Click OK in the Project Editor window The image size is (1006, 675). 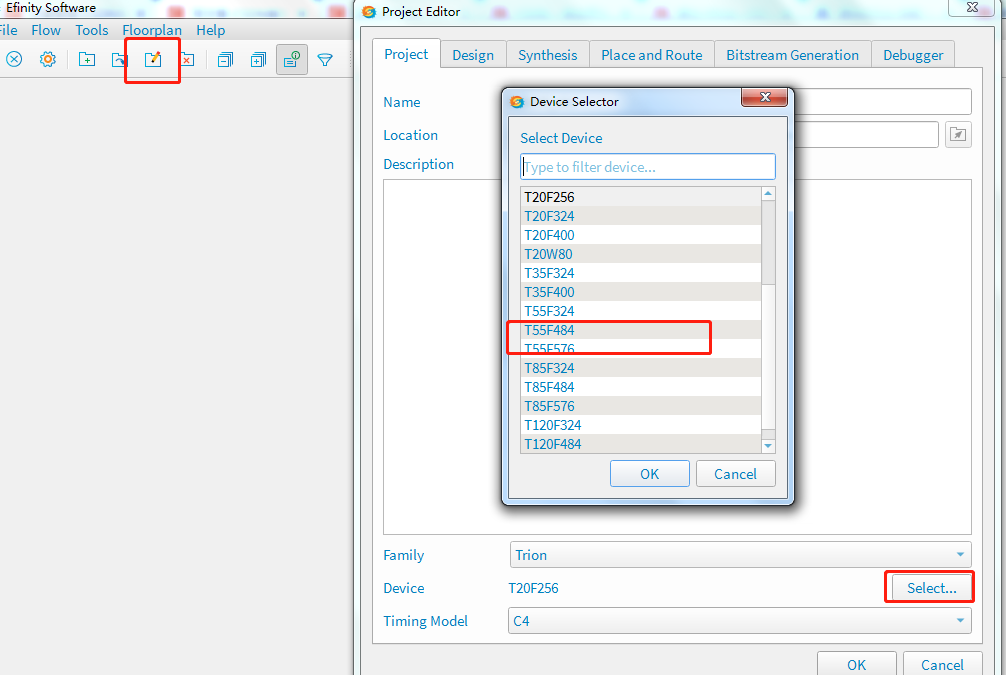[x=857, y=664]
